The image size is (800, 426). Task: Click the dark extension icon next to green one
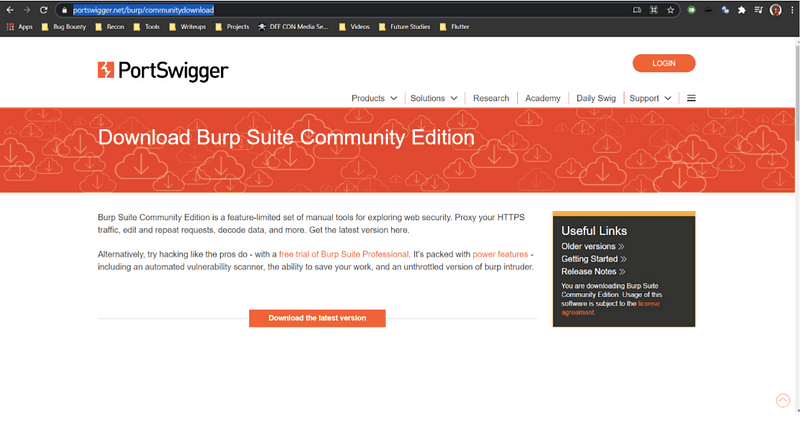click(x=708, y=10)
